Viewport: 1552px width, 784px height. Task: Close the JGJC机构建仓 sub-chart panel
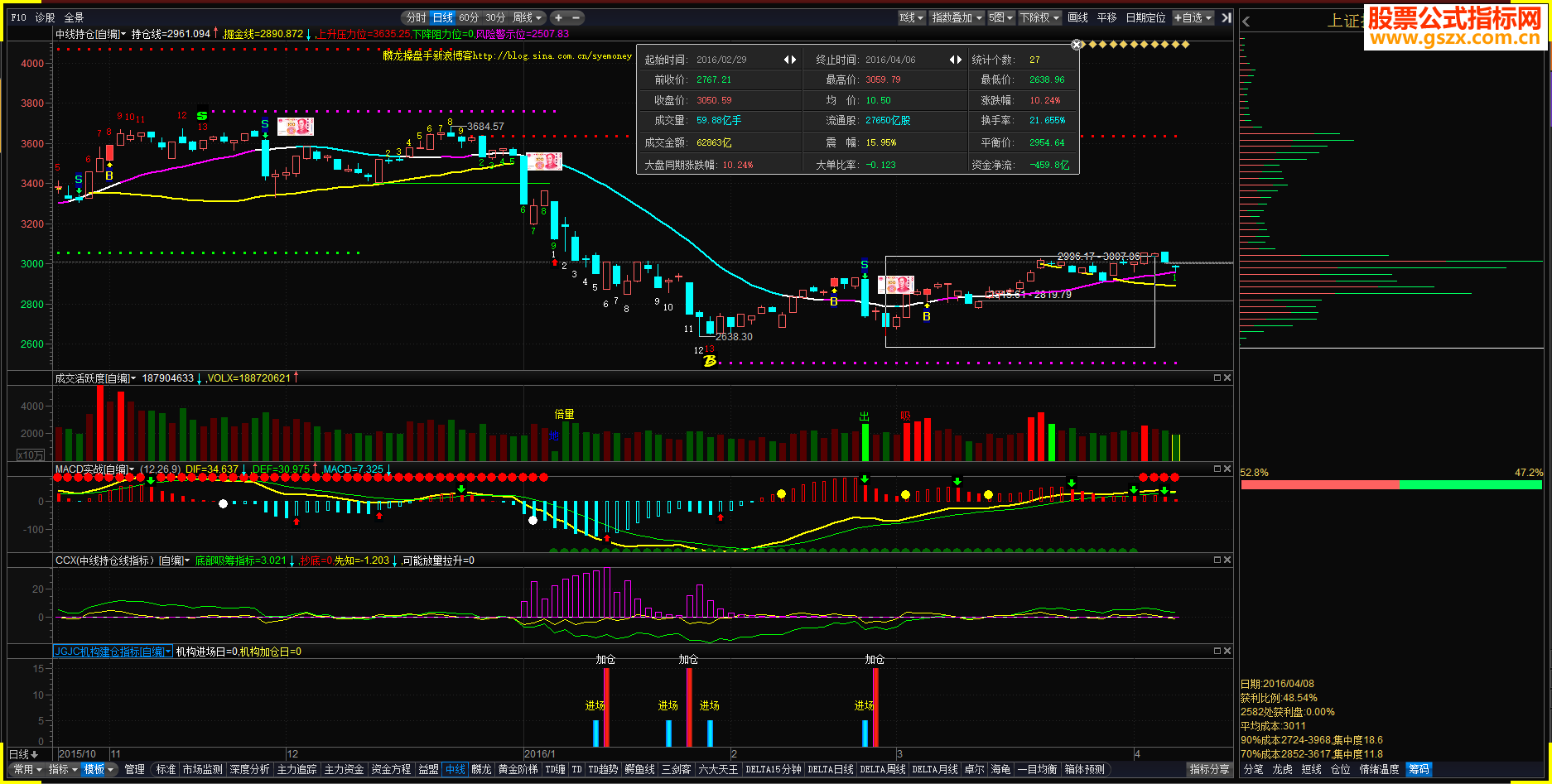(x=1227, y=651)
